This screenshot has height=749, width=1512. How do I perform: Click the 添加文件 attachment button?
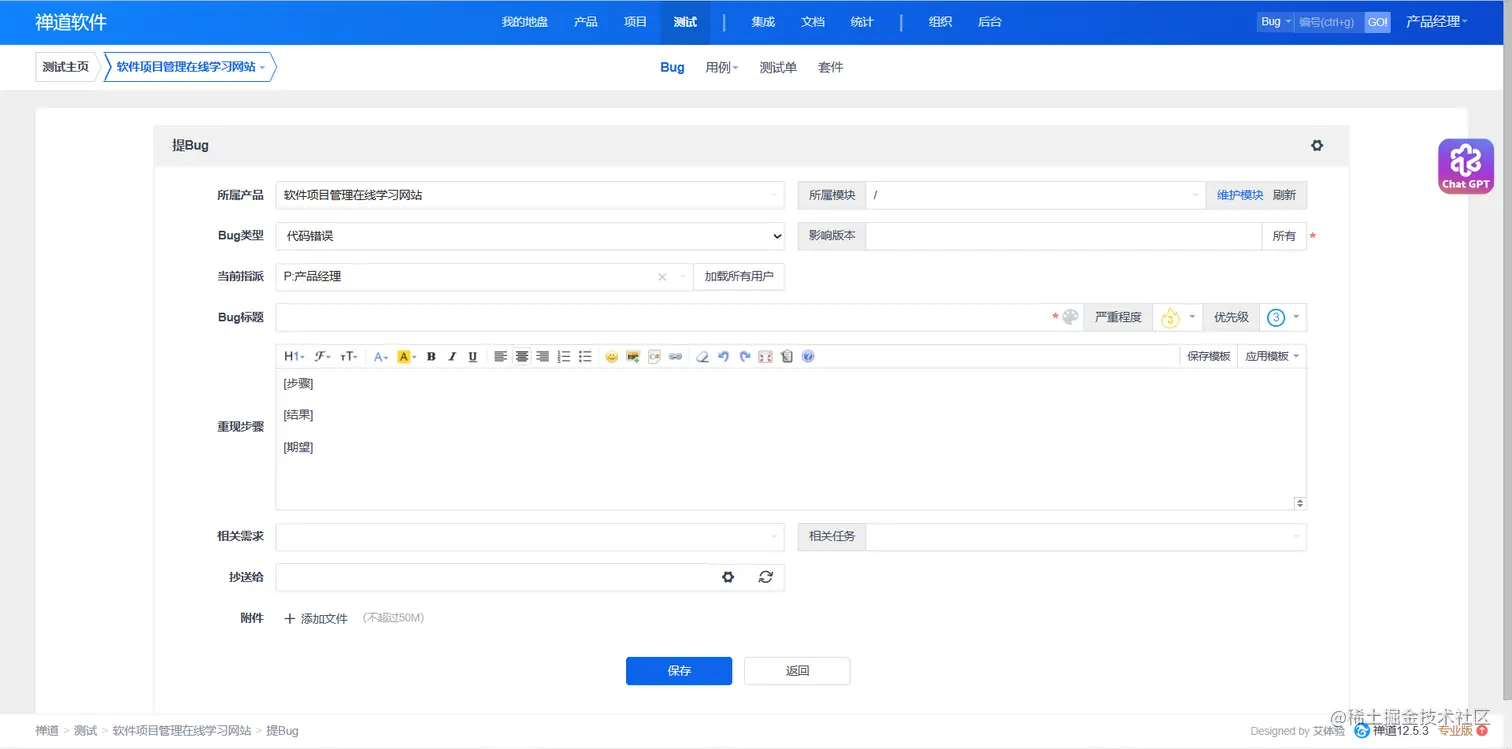(316, 619)
